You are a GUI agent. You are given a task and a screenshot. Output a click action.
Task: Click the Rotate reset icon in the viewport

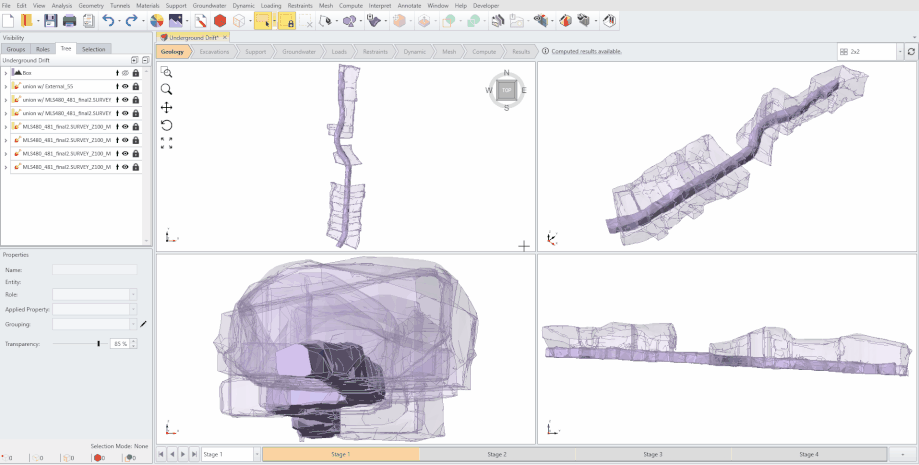point(166,125)
